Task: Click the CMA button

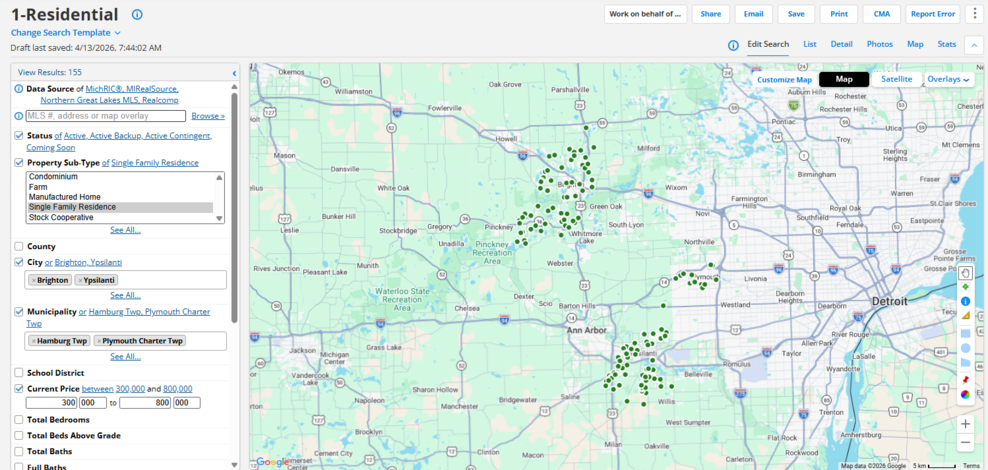Action: (x=881, y=14)
